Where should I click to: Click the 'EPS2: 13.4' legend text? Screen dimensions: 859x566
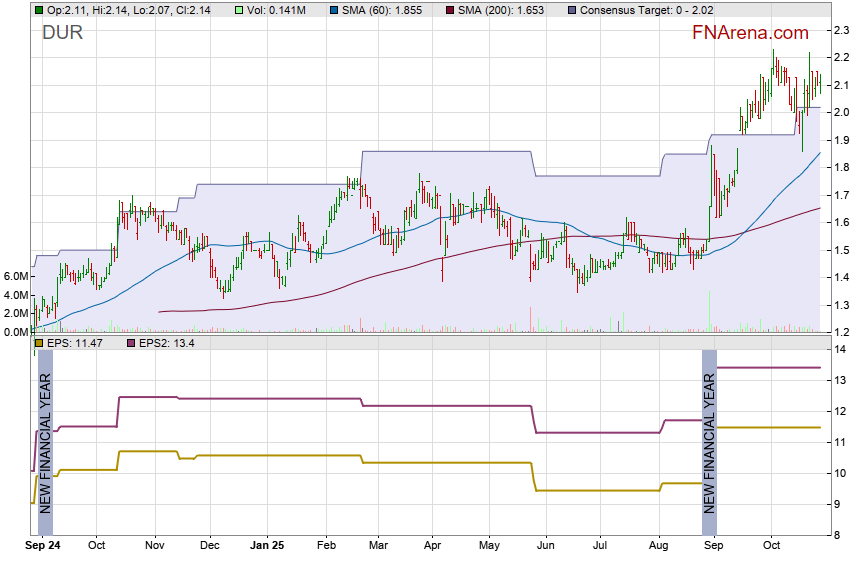pos(166,343)
